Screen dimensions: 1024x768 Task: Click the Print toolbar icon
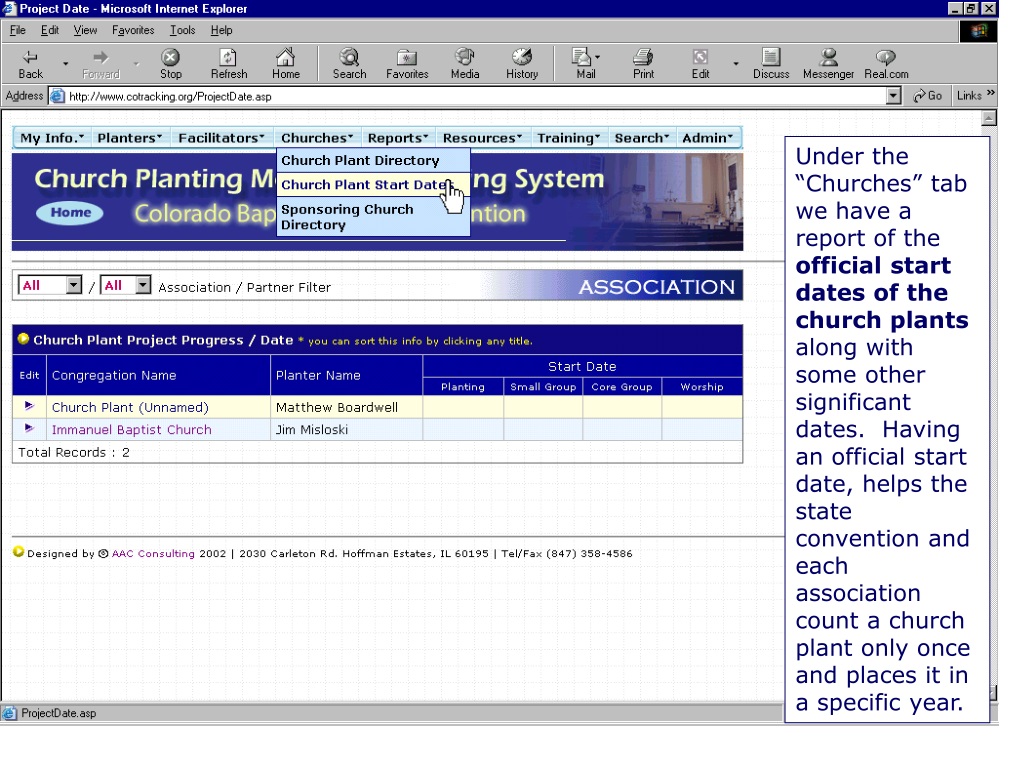coord(643,57)
